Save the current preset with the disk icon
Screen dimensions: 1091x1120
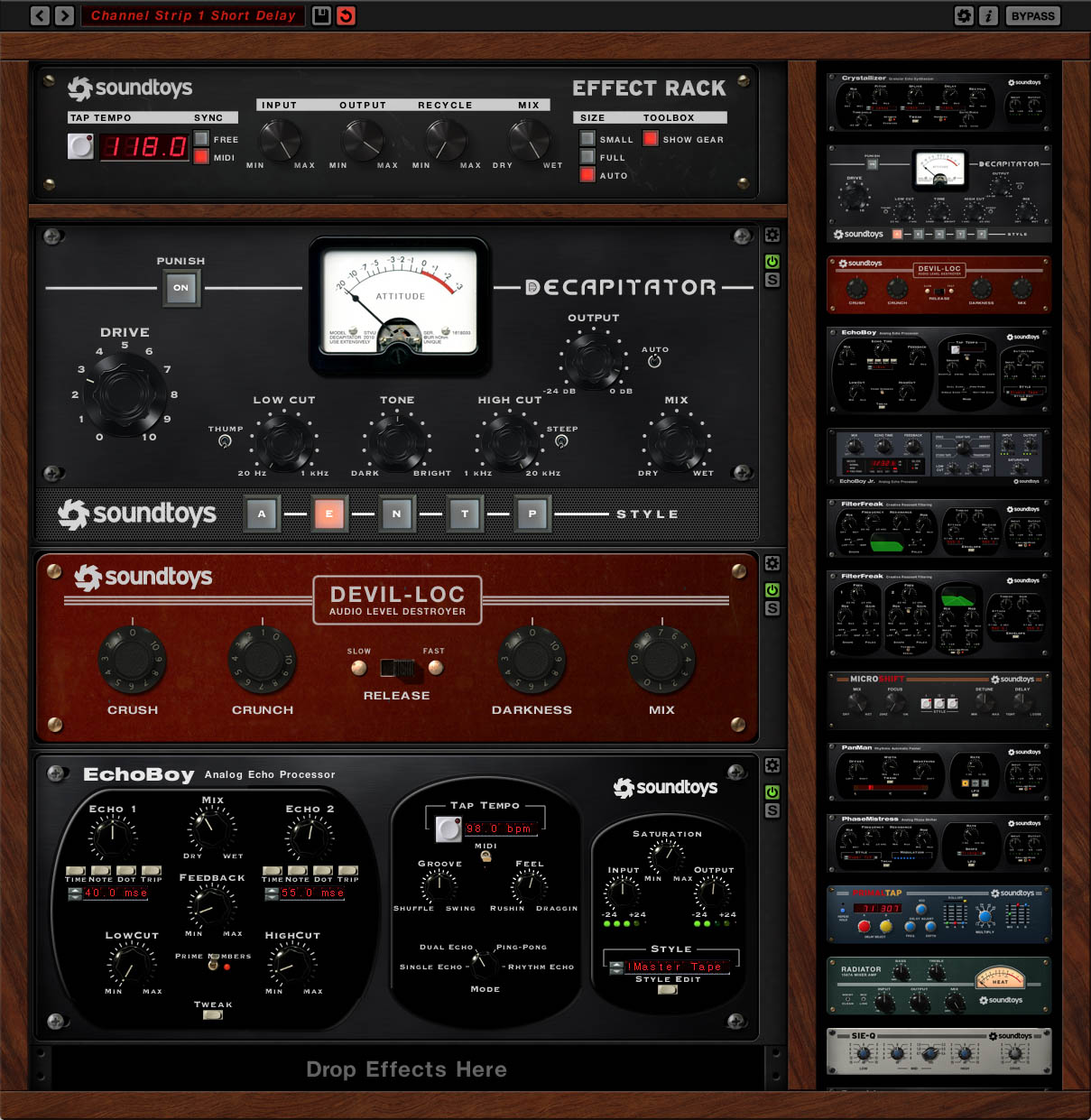click(320, 15)
